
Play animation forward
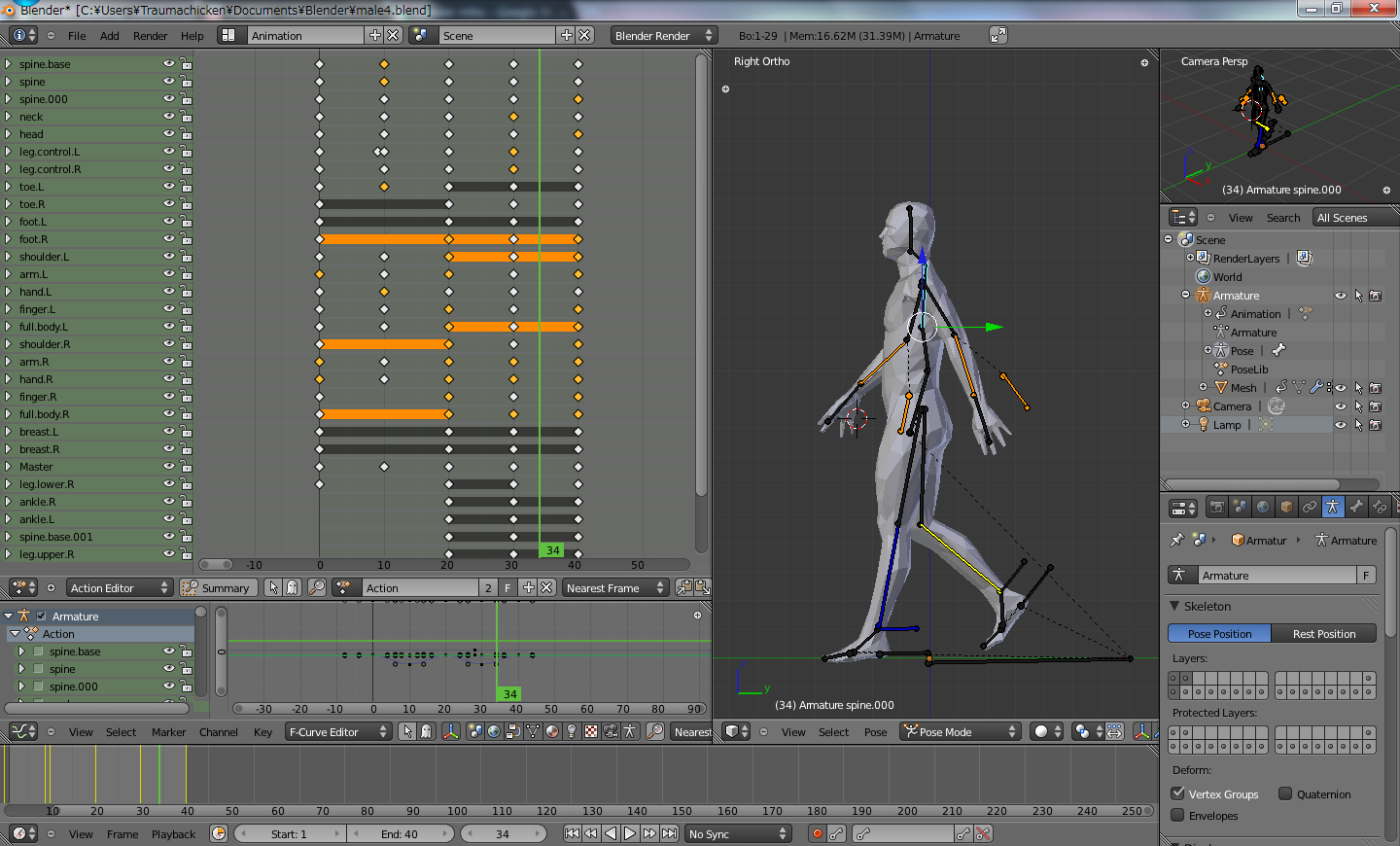630,833
